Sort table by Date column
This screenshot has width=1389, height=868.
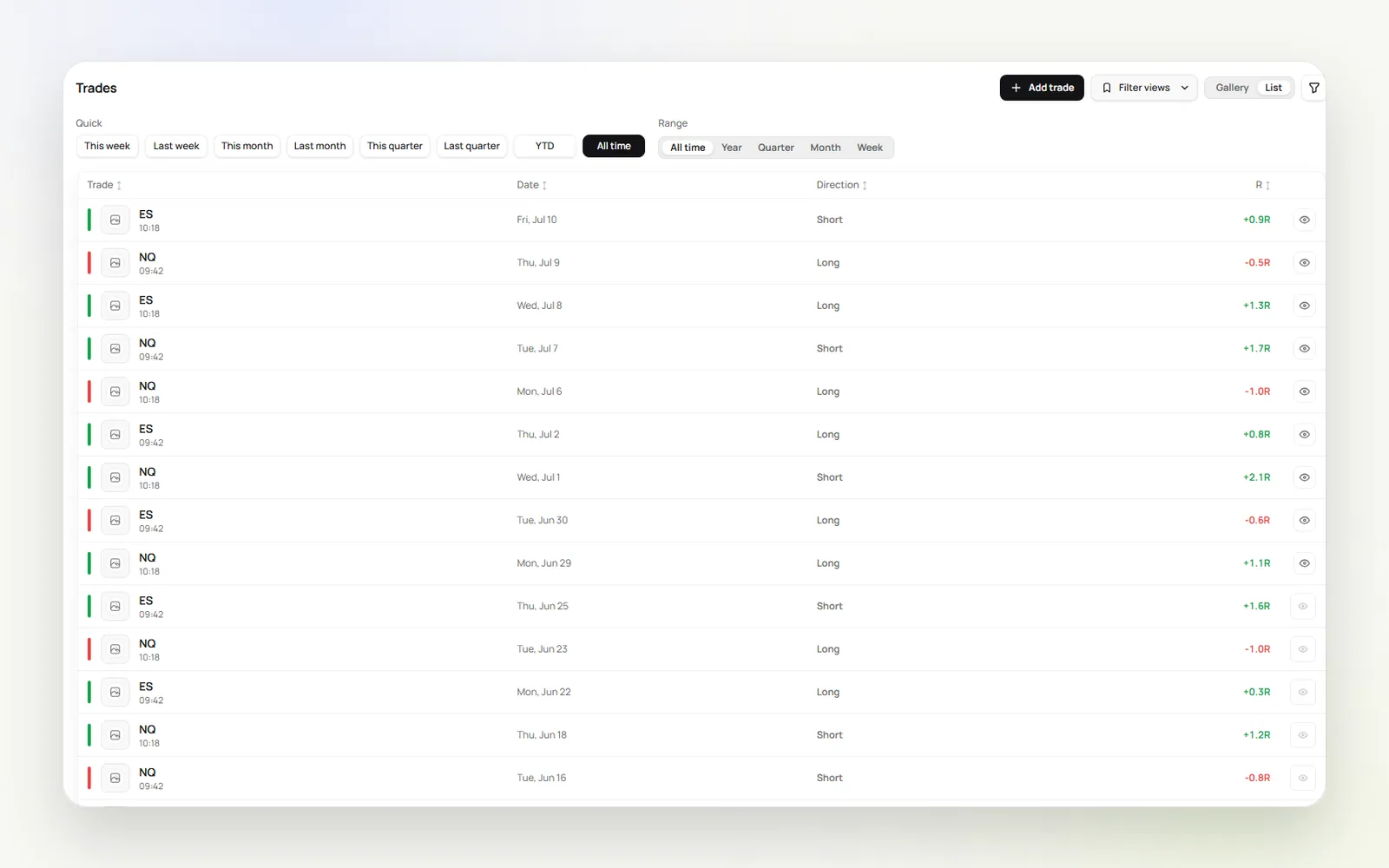pyautogui.click(x=531, y=185)
